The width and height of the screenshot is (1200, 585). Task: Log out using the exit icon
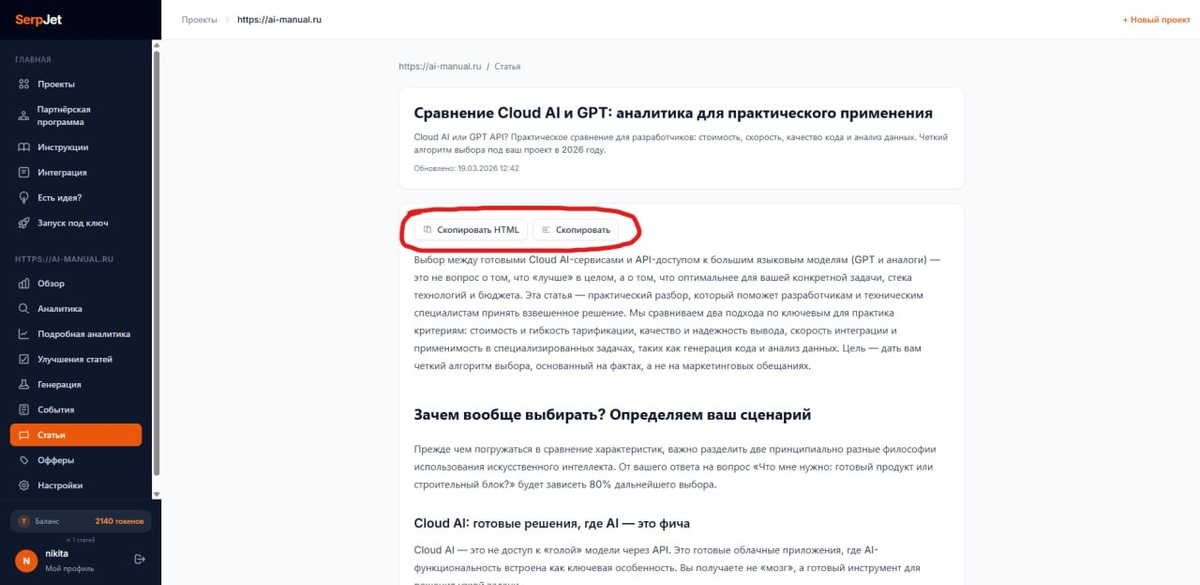click(139, 559)
